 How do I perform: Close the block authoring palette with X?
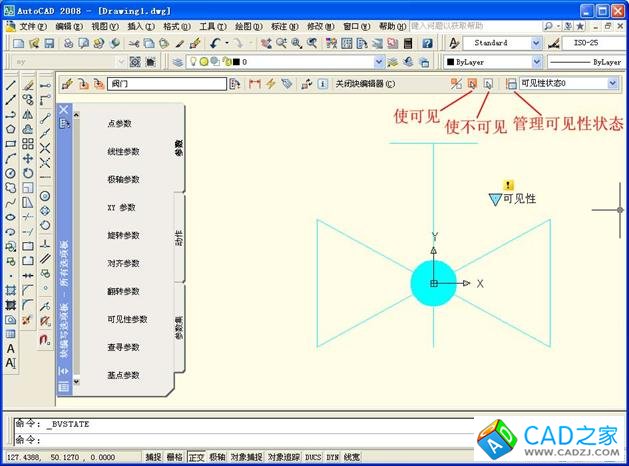pos(63,109)
